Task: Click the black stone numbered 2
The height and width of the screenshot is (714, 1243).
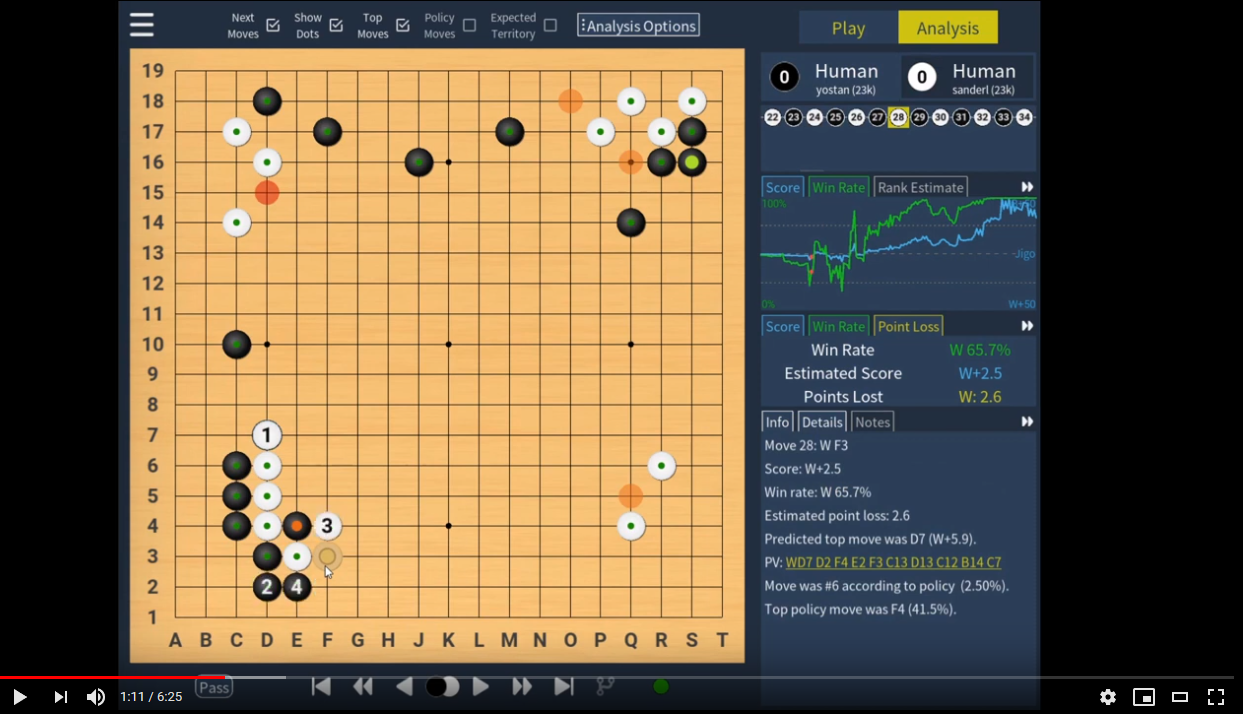Action: coord(267,587)
